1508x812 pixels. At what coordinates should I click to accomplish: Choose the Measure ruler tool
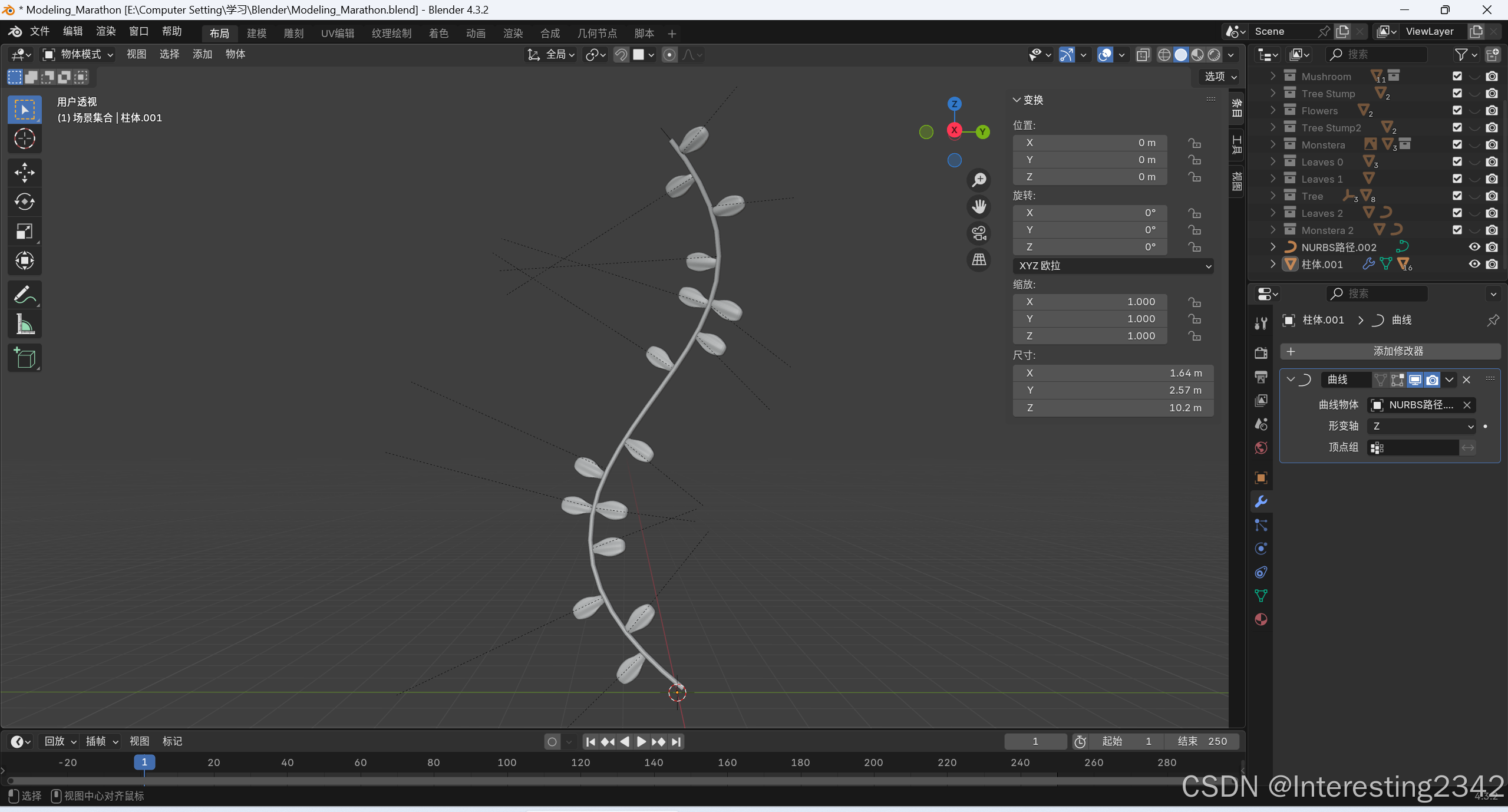pyautogui.click(x=24, y=324)
